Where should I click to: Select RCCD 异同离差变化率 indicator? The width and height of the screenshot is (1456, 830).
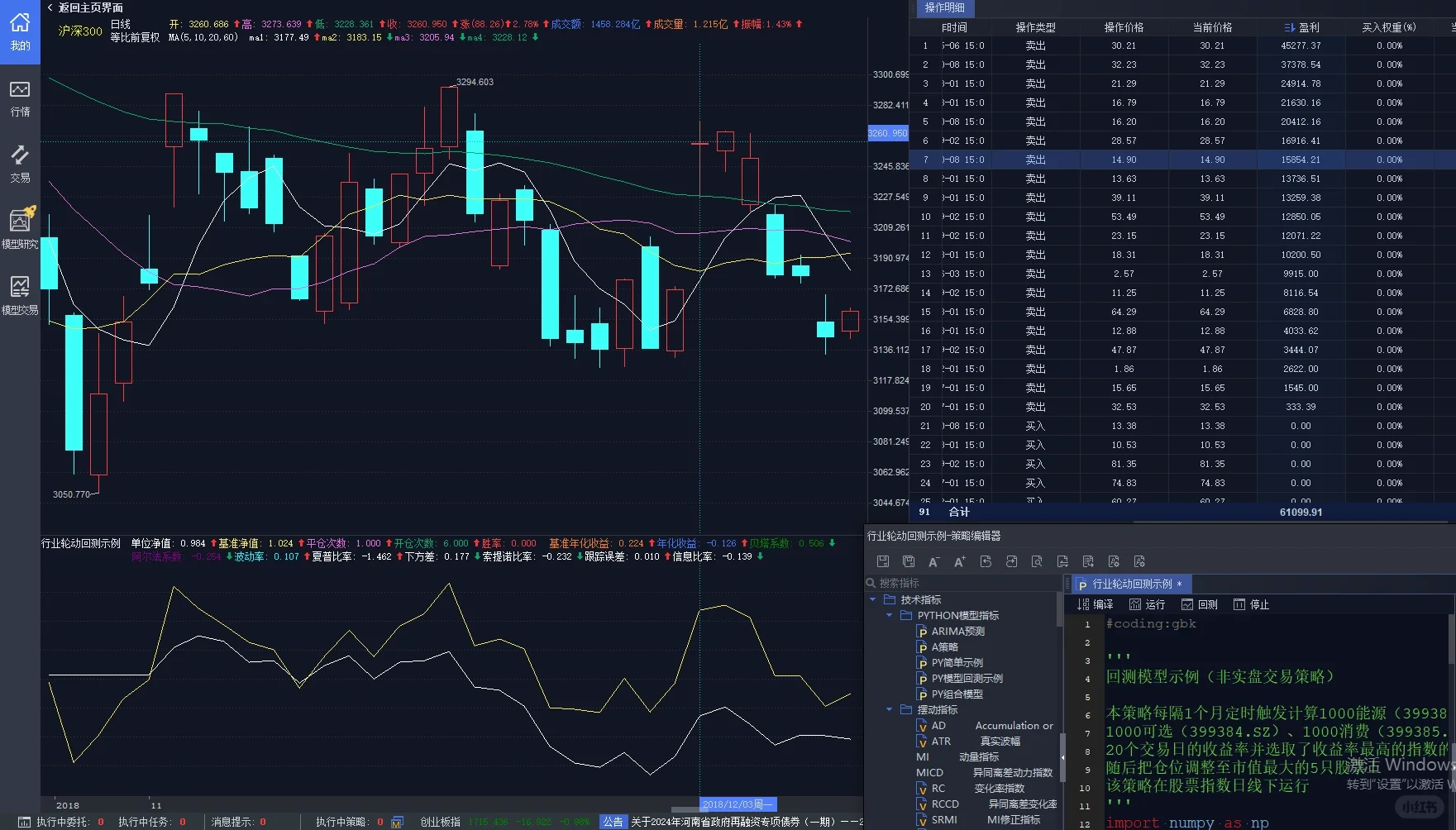coord(986,804)
